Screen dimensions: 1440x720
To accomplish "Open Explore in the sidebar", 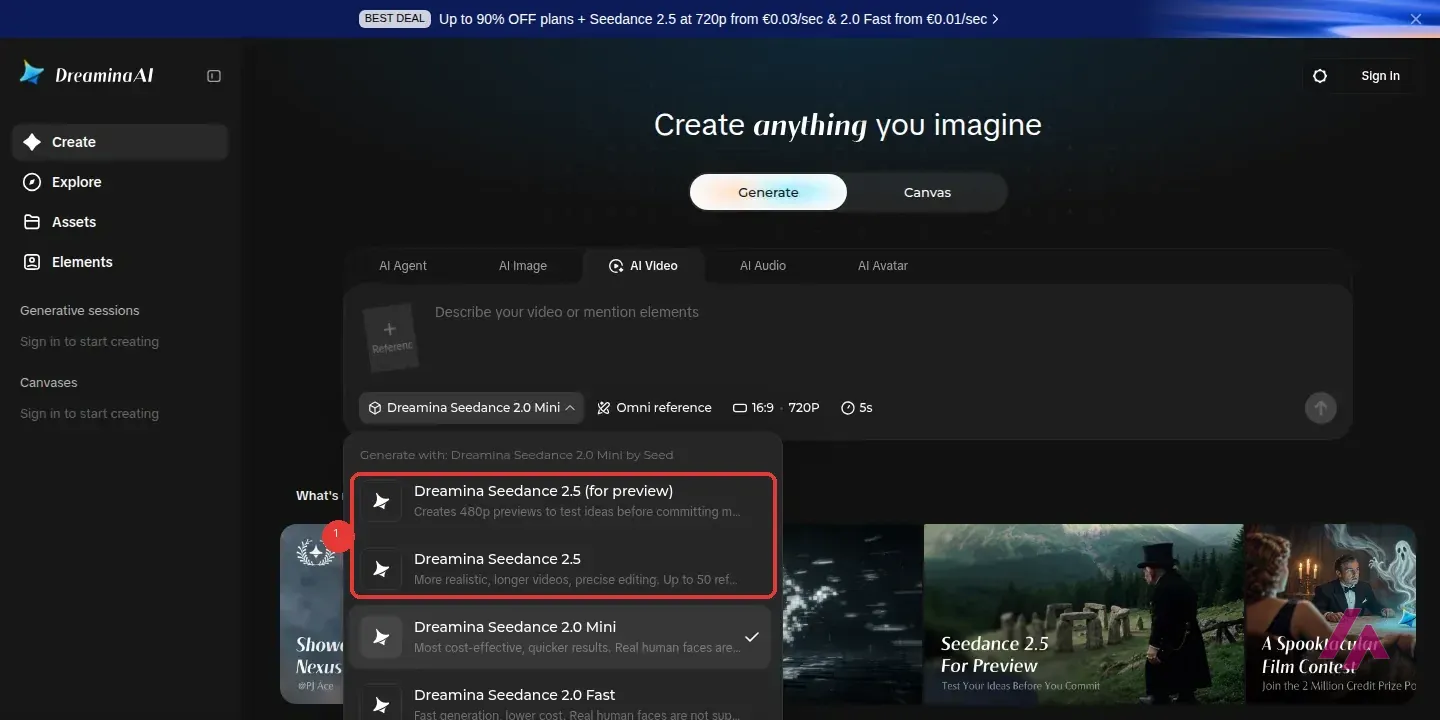I will coord(120,182).
